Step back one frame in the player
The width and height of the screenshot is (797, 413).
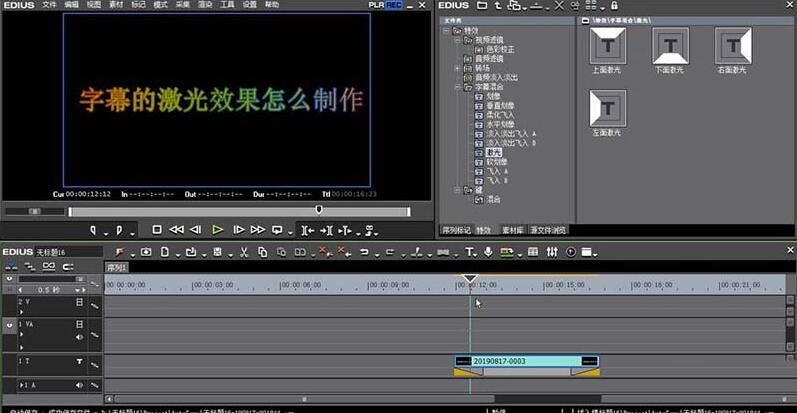[x=196, y=230]
